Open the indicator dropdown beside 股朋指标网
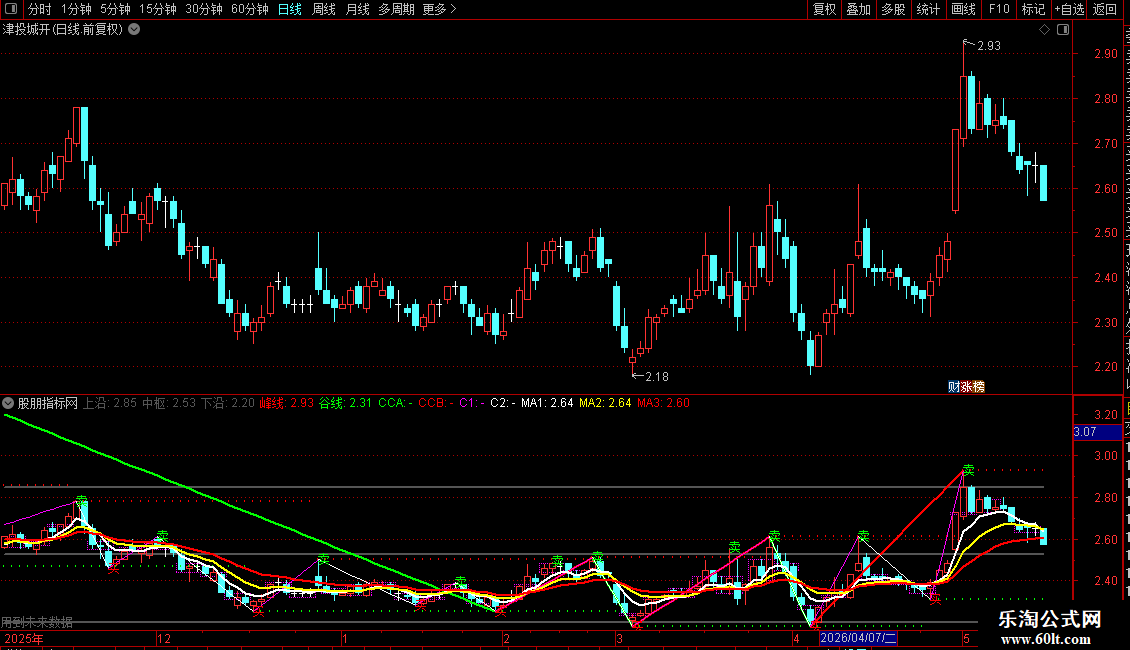 (x=8, y=403)
